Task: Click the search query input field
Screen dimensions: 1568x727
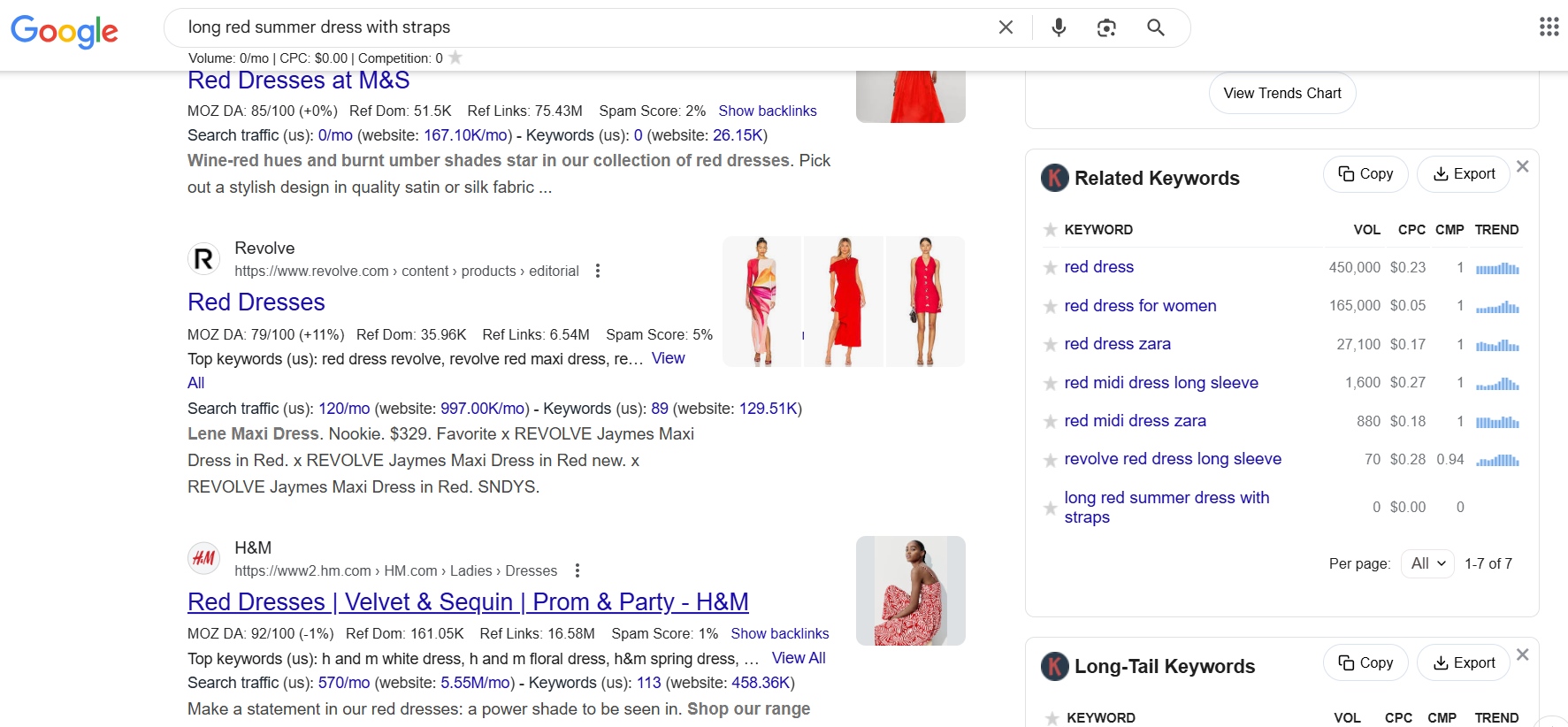Action: coord(584,27)
